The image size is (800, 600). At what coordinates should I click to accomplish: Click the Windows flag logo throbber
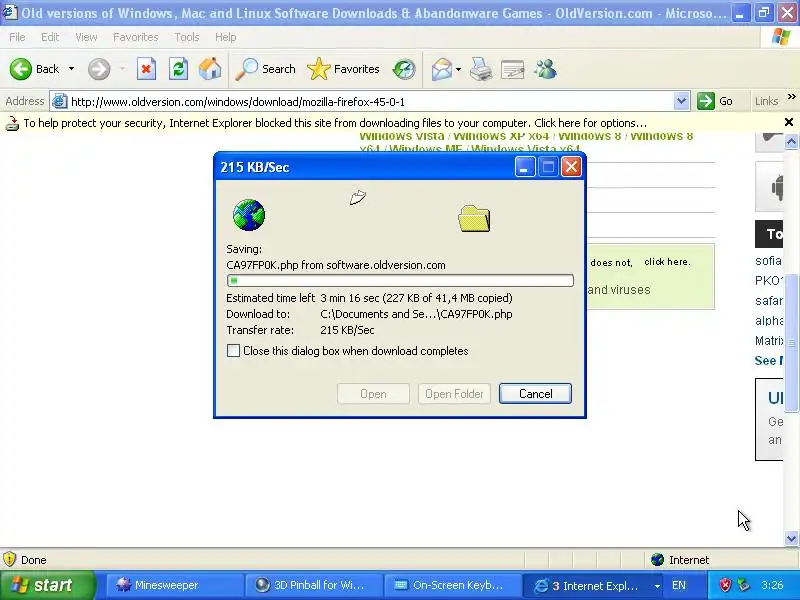(x=781, y=37)
